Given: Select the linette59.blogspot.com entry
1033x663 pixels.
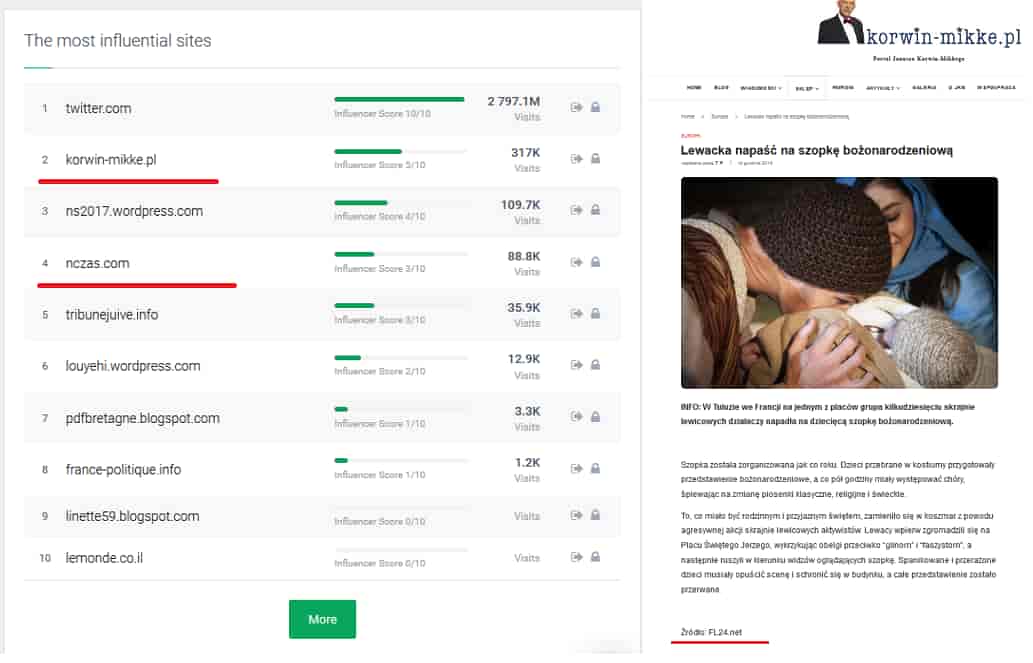Looking at the screenshot, I should [x=132, y=516].
